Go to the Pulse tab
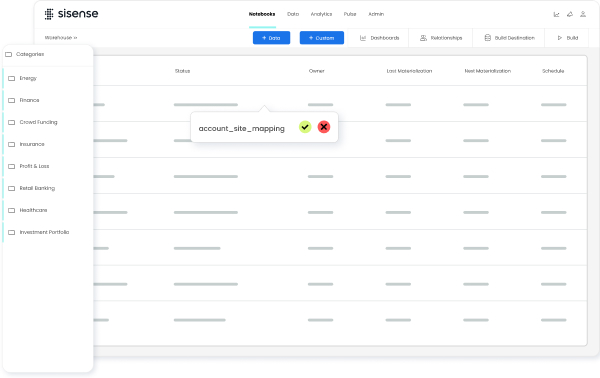600x378 pixels. [x=350, y=14]
